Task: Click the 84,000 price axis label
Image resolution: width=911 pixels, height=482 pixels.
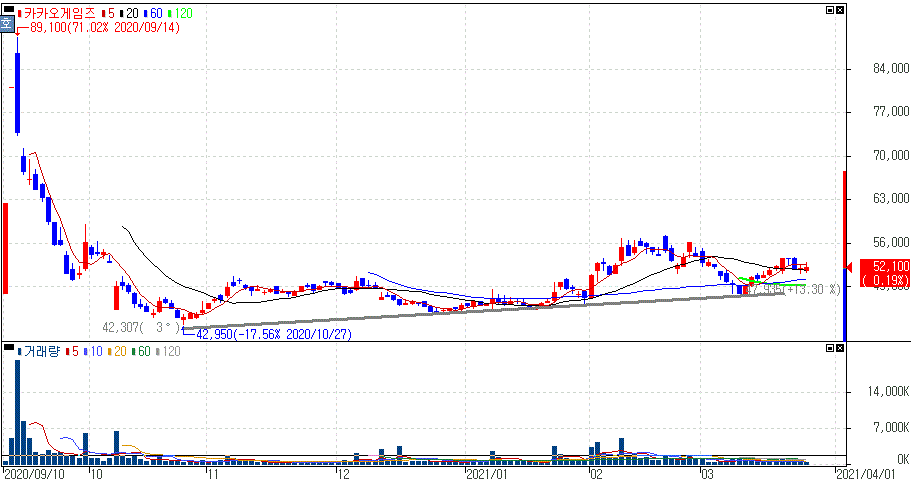Action: click(x=891, y=69)
